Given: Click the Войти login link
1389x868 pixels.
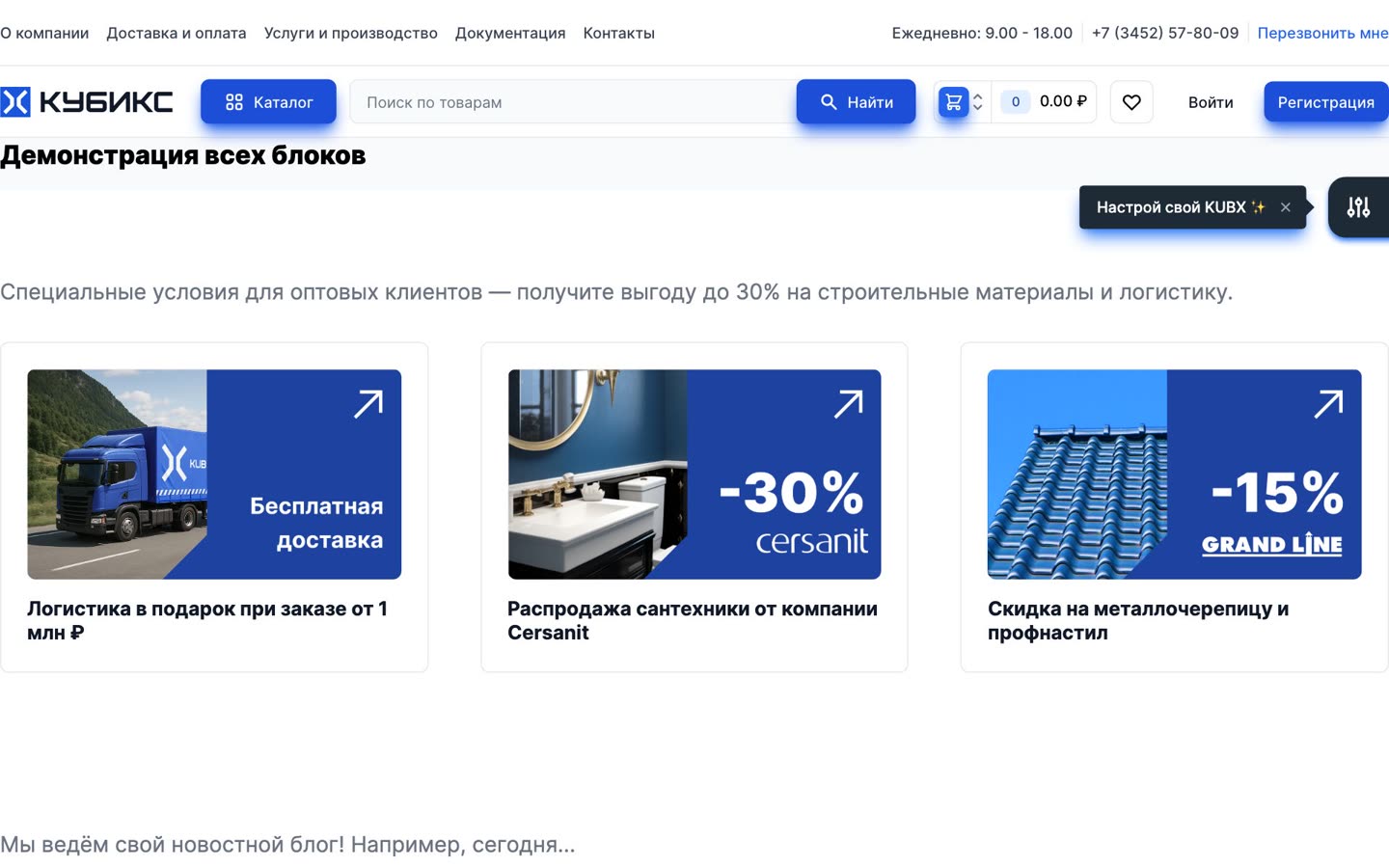Looking at the screenshot, I should pyautogui.click(x=1211, y=102).
